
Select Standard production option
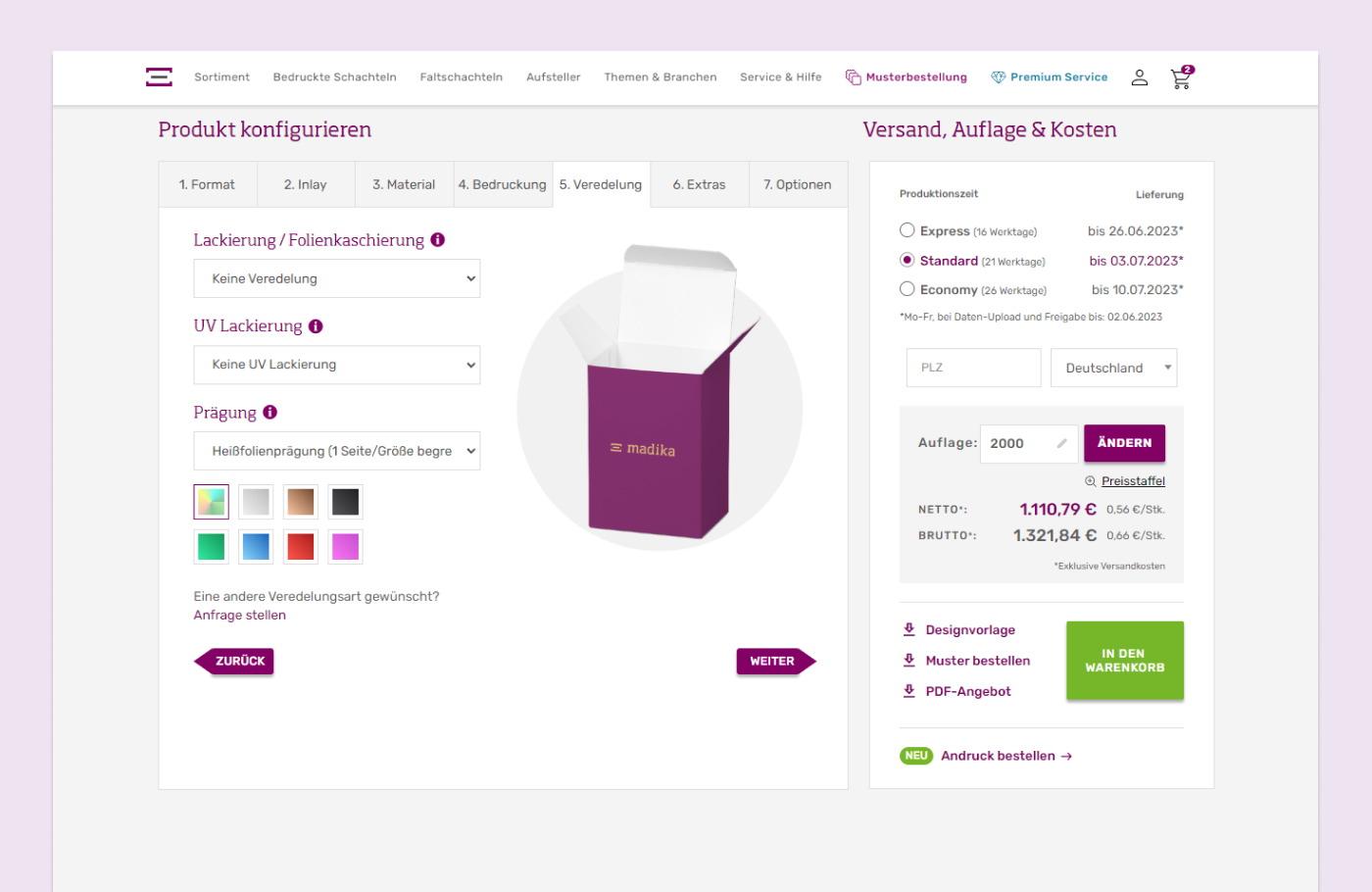(x=907, y=260)
